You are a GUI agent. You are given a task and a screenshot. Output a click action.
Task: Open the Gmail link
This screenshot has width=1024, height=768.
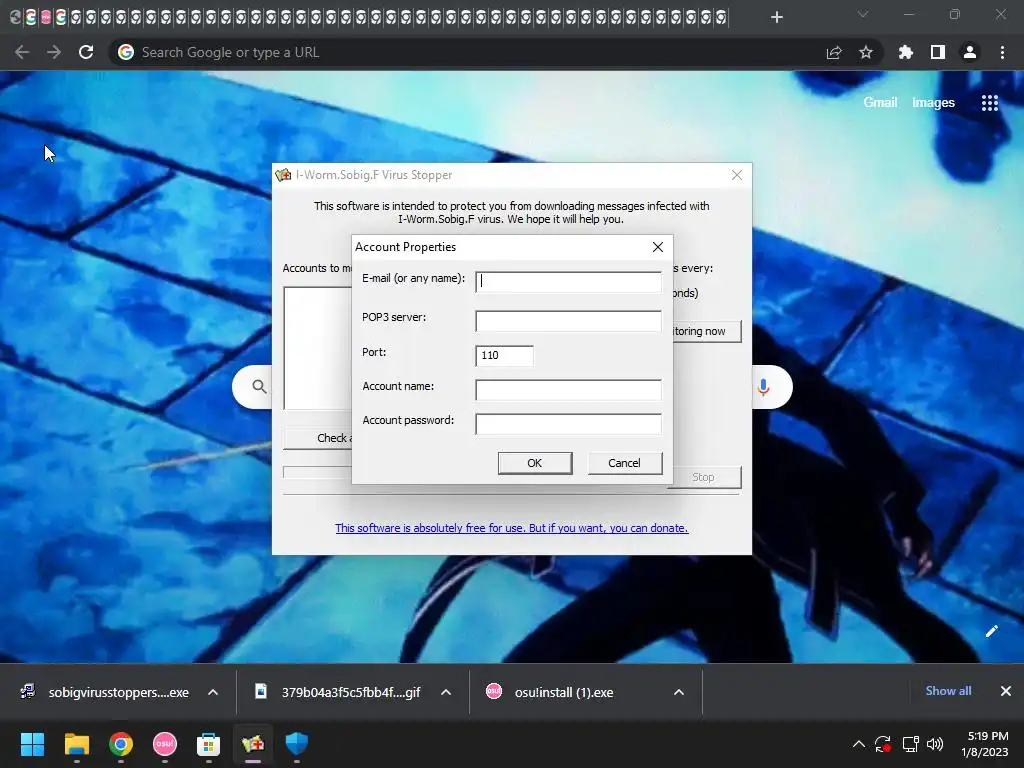(x=880, y=103)
